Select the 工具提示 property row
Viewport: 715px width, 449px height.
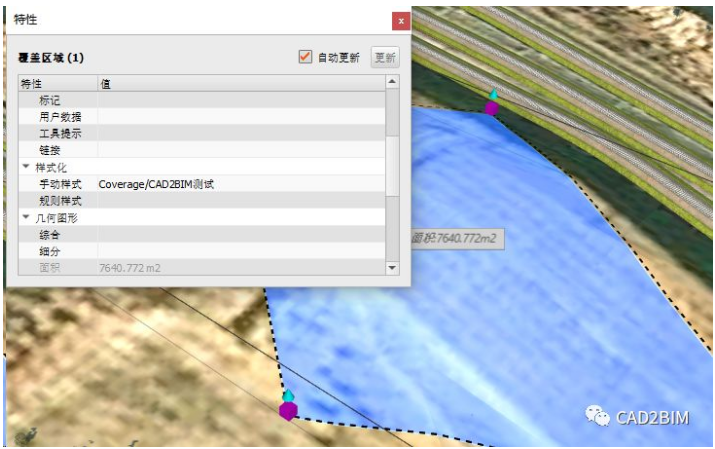pos(60,133)
